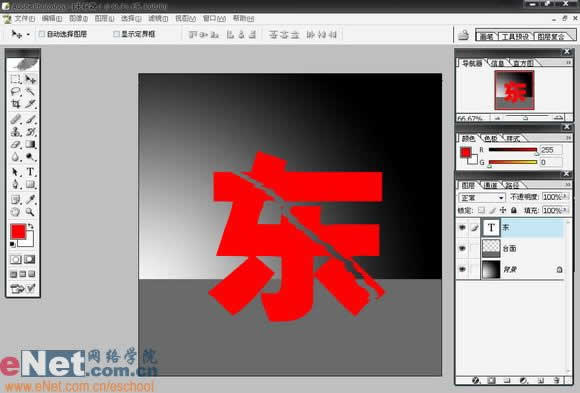Switch to the 直方图 tab

[523, 63]
